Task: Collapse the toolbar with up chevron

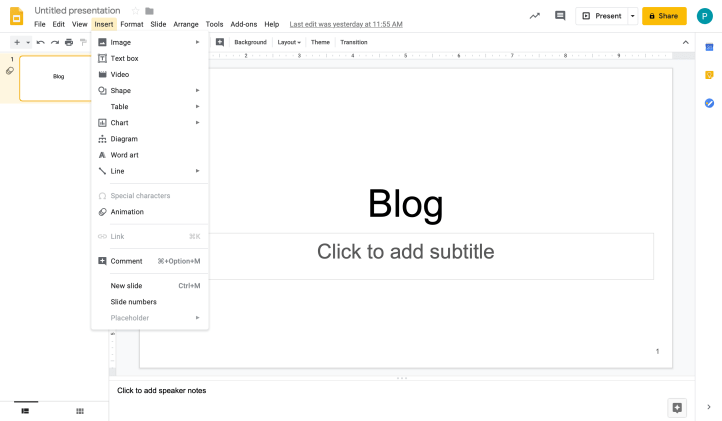Action: click(x=685, y=42)
